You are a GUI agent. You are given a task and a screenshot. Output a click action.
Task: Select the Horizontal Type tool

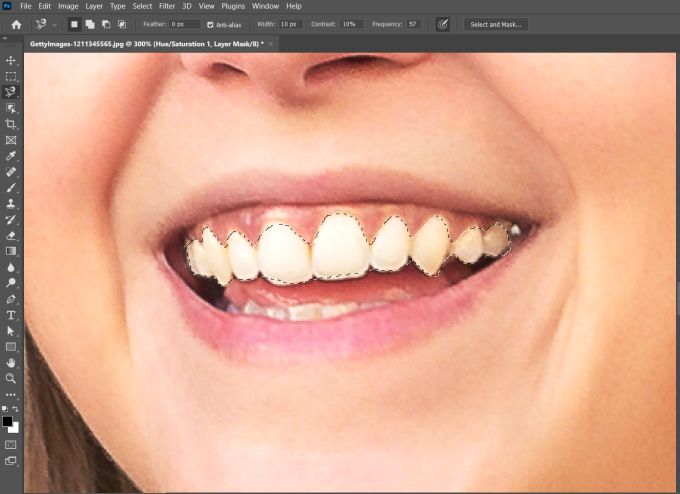click(11, 315)
